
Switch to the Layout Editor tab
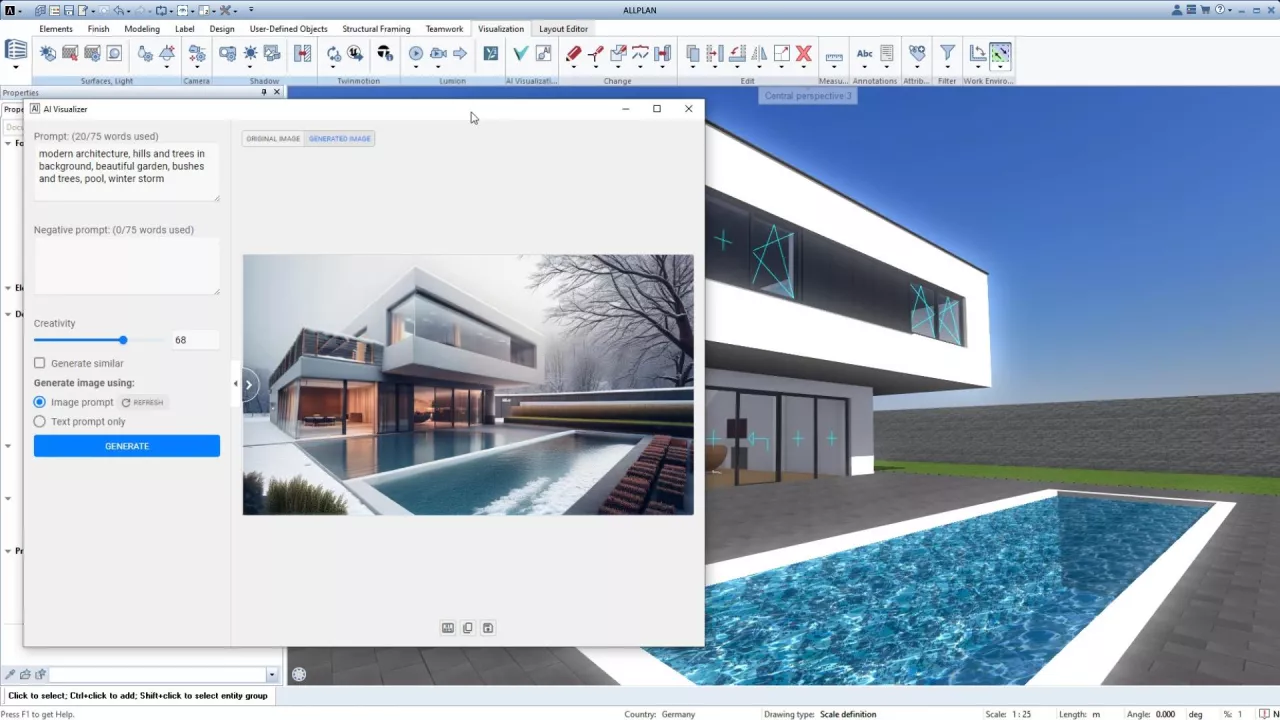[563, 29]
